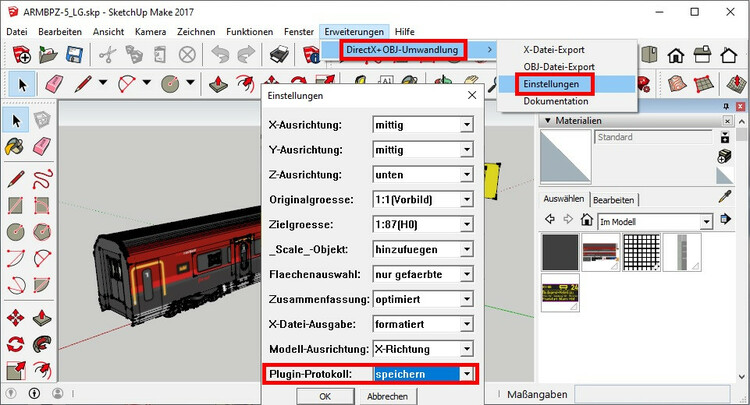Save the model with floppy icon

click(74, 55)
